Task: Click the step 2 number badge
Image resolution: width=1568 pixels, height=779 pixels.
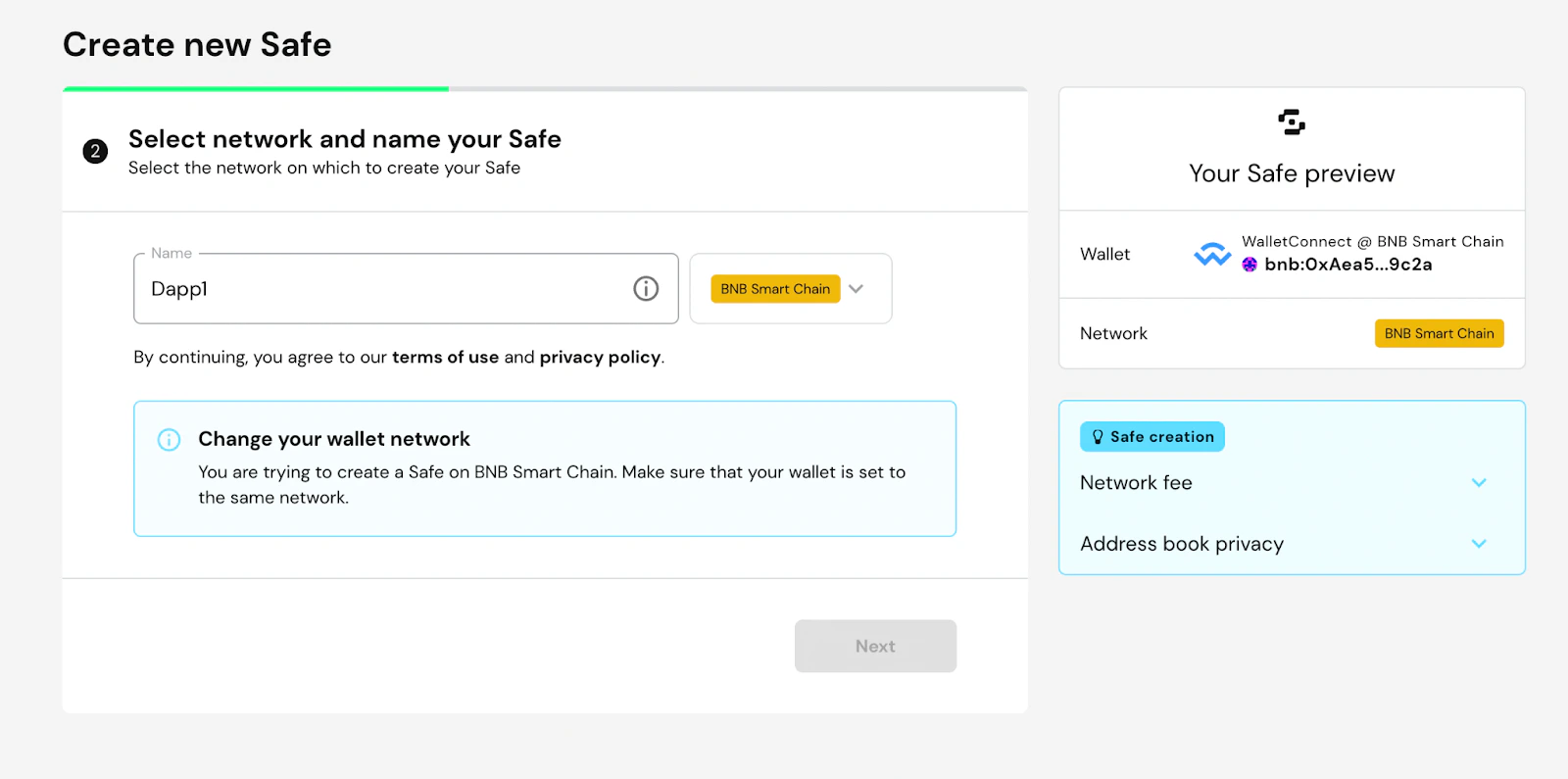Action: click(95, 151)
